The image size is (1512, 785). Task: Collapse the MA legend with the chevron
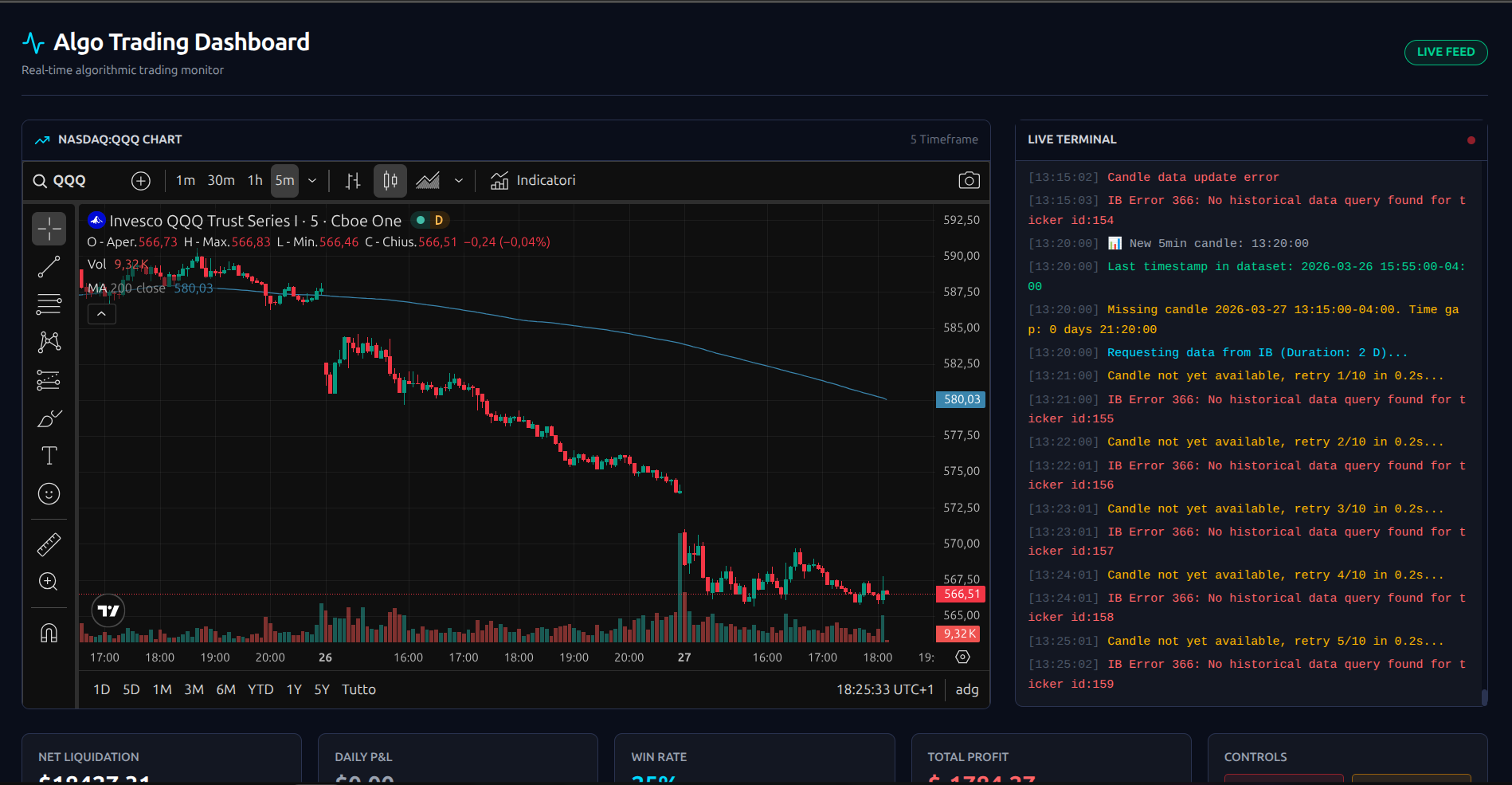click(x=101, y=313)
